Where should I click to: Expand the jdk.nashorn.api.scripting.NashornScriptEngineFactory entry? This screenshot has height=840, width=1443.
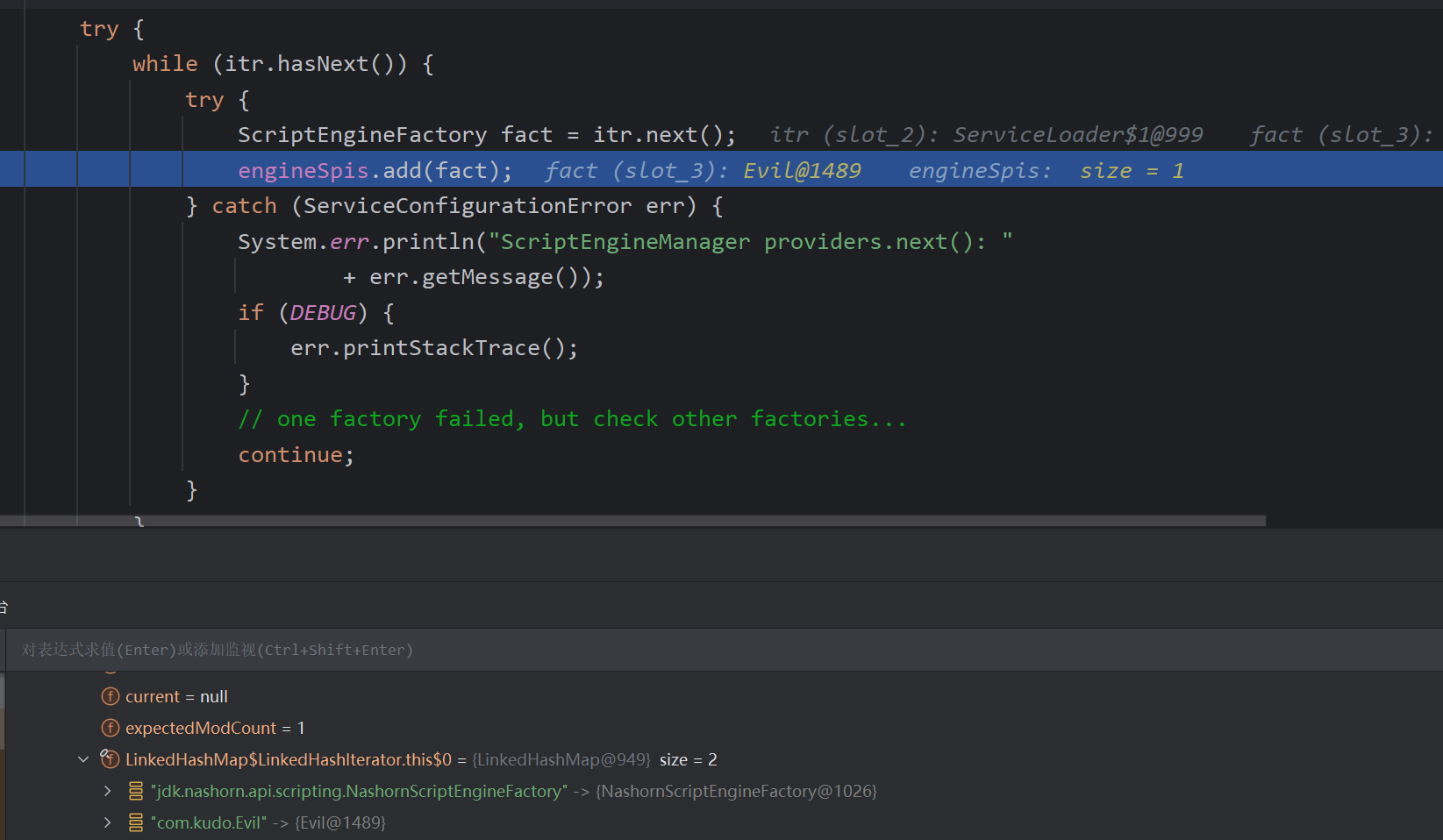(108, 791)
